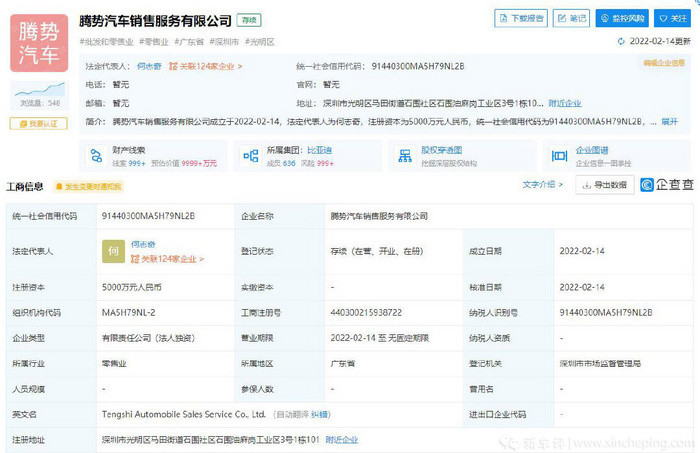This screenshot has height=453, width=700.
Task: Open 比亚迪 group link
Action: pos(319,150)
